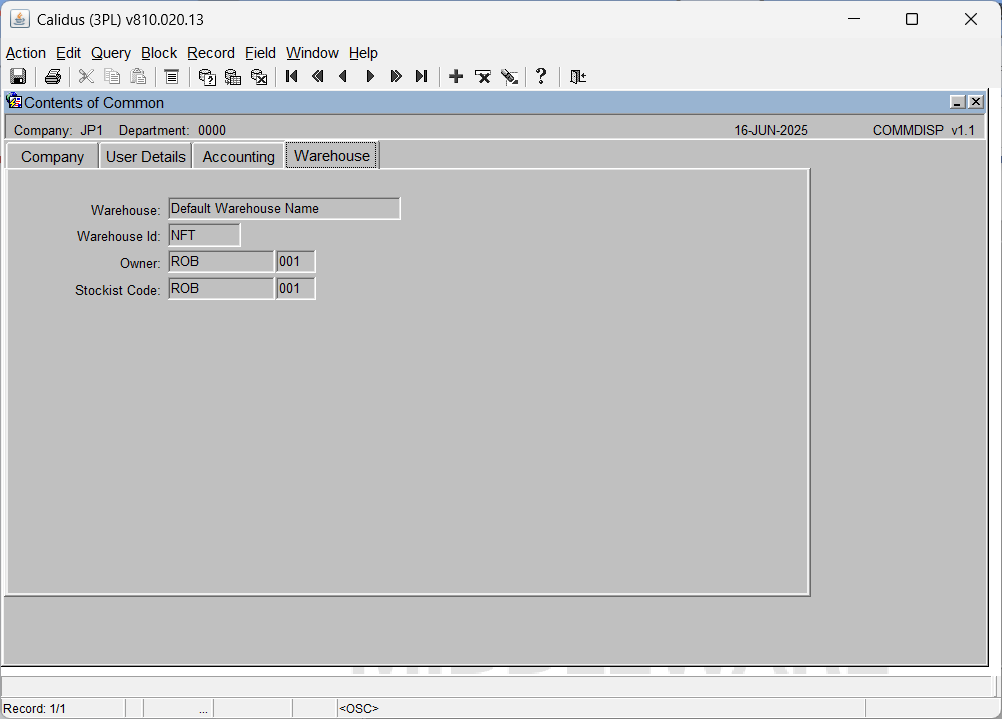Click the Copy icon in toolbar
The width and height of the screenshot is (1002, 719).
pyautogui.click(x=112, y=77)
